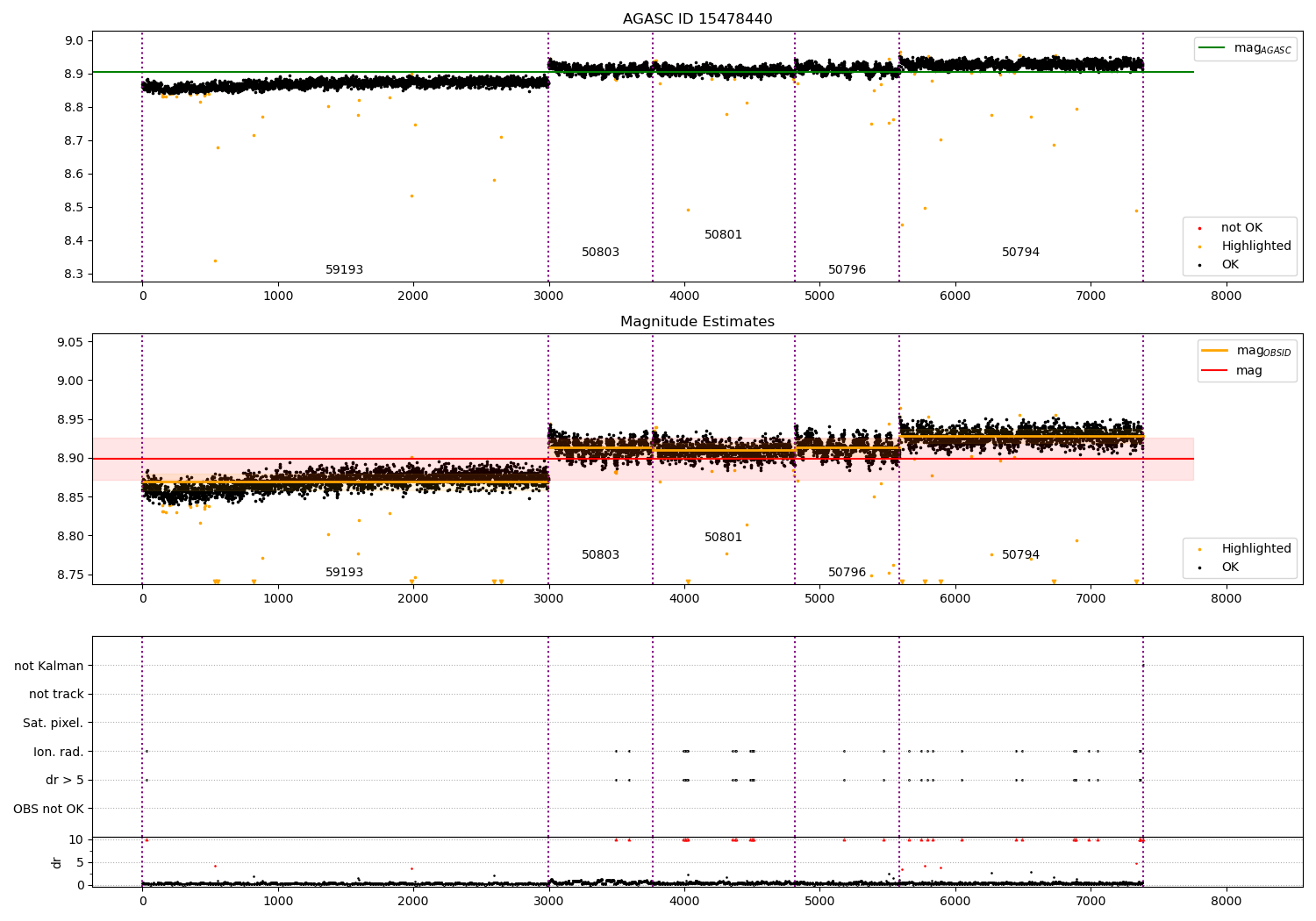The width and height of the screenshot is (1316, 921).
Task: Click the rotated 'dr' y-axis label
Action: (57, 862)
